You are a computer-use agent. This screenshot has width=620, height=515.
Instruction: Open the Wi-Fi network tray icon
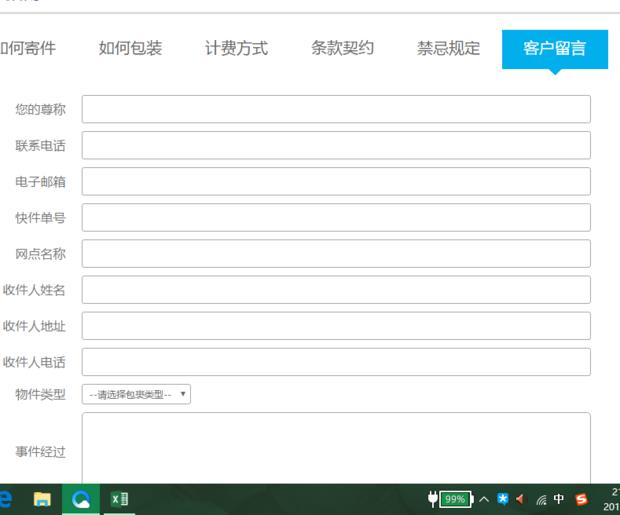(541, 499)
